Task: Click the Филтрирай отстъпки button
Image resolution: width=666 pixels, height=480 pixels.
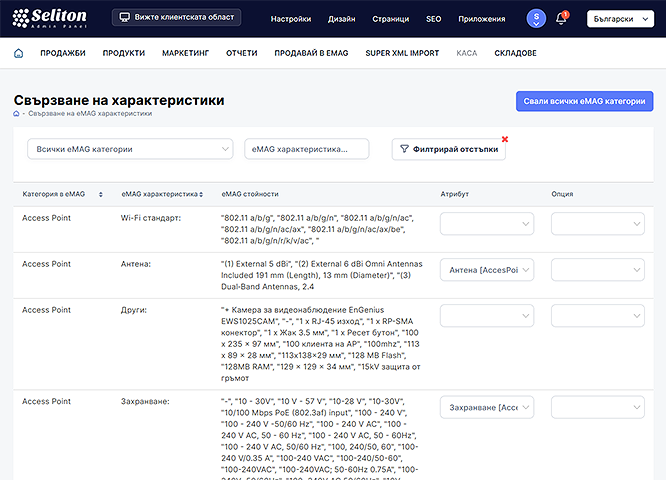Action: (x=448, y=149)
